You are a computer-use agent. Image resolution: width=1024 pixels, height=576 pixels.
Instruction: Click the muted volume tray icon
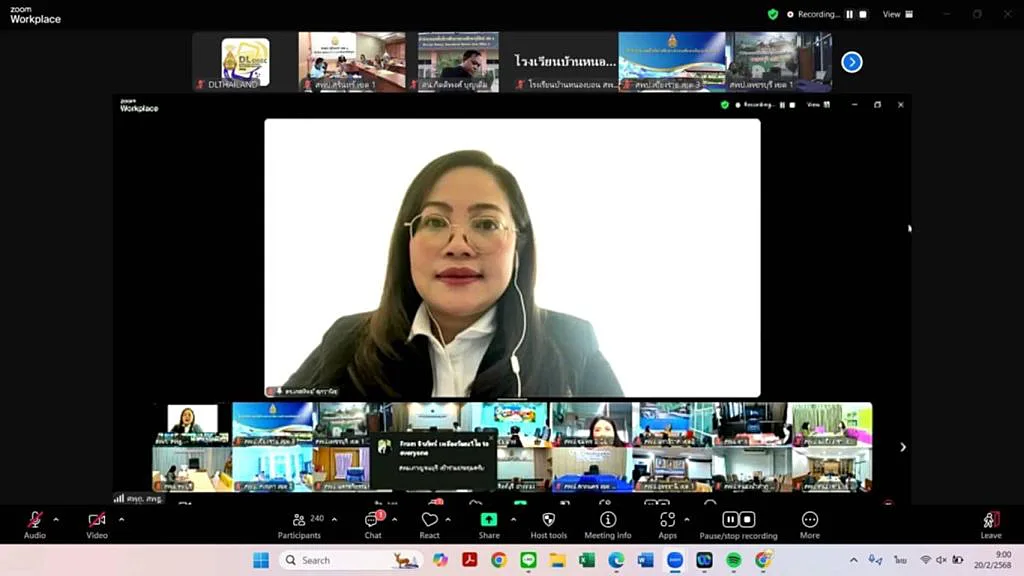[941, 560]
